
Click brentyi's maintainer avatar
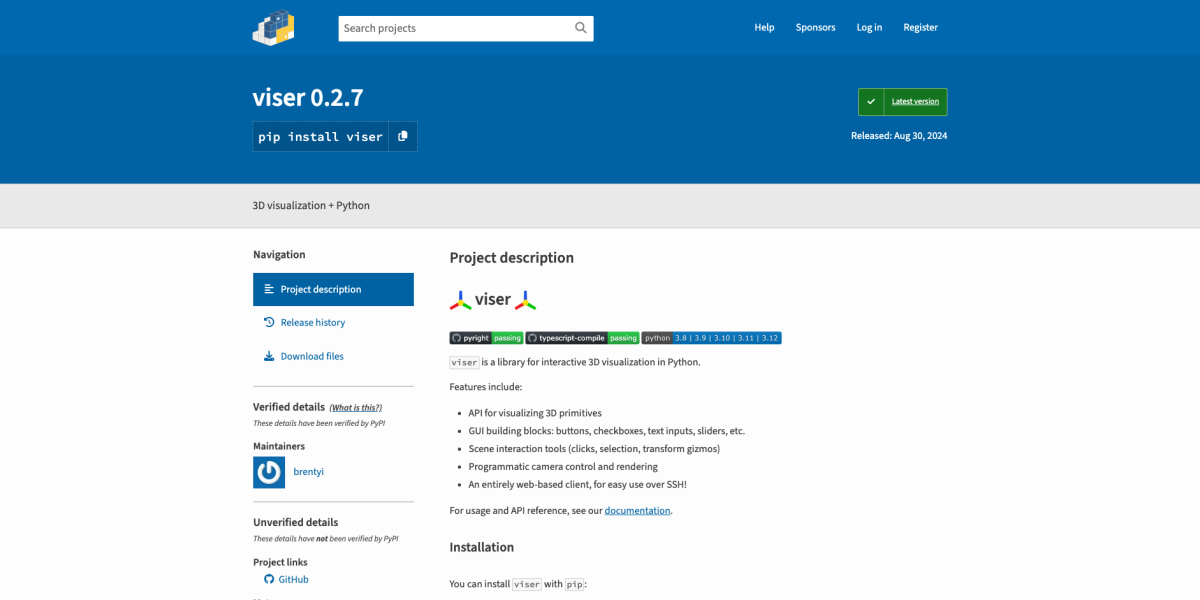click(268, 471)
